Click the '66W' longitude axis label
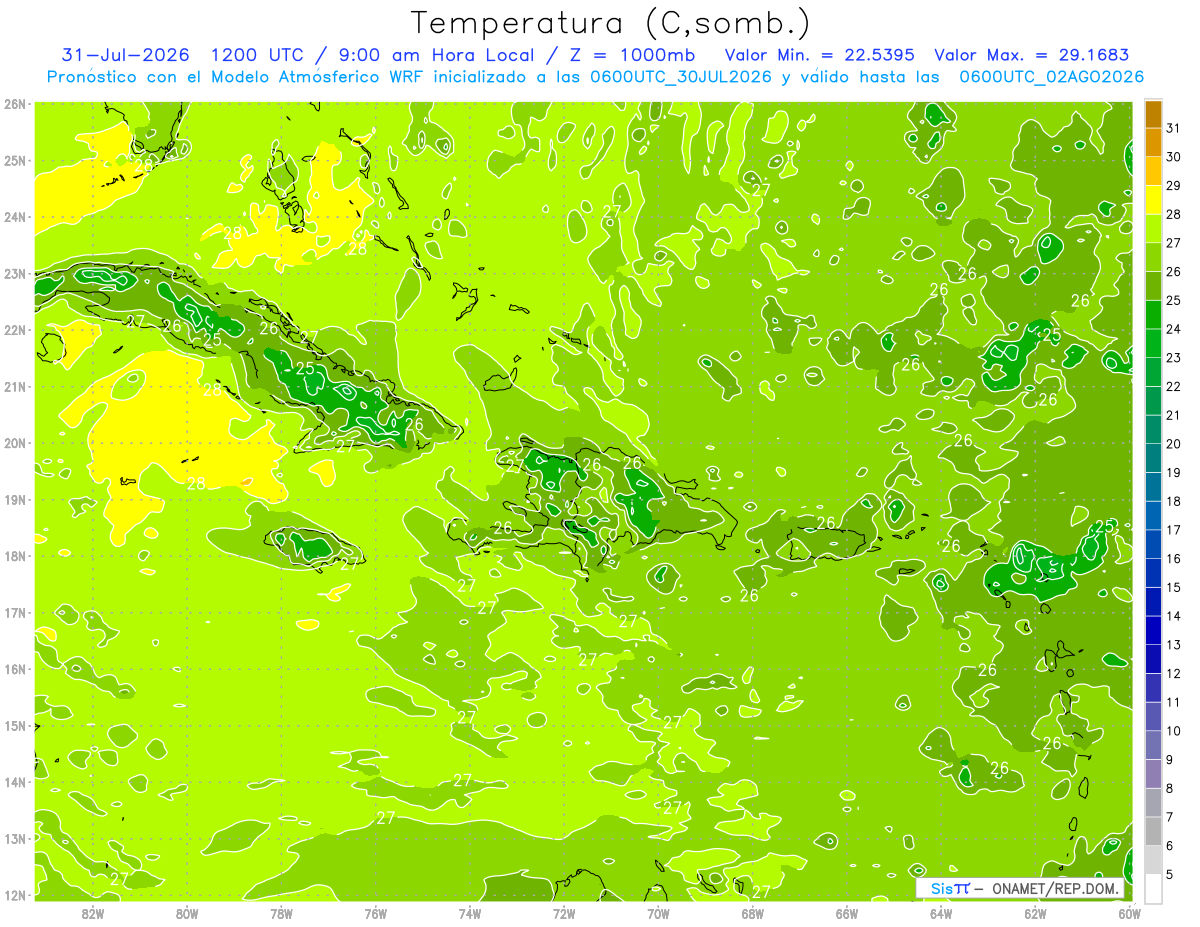This screenshot has height=927, width=1200. click(x=847, y=913)
